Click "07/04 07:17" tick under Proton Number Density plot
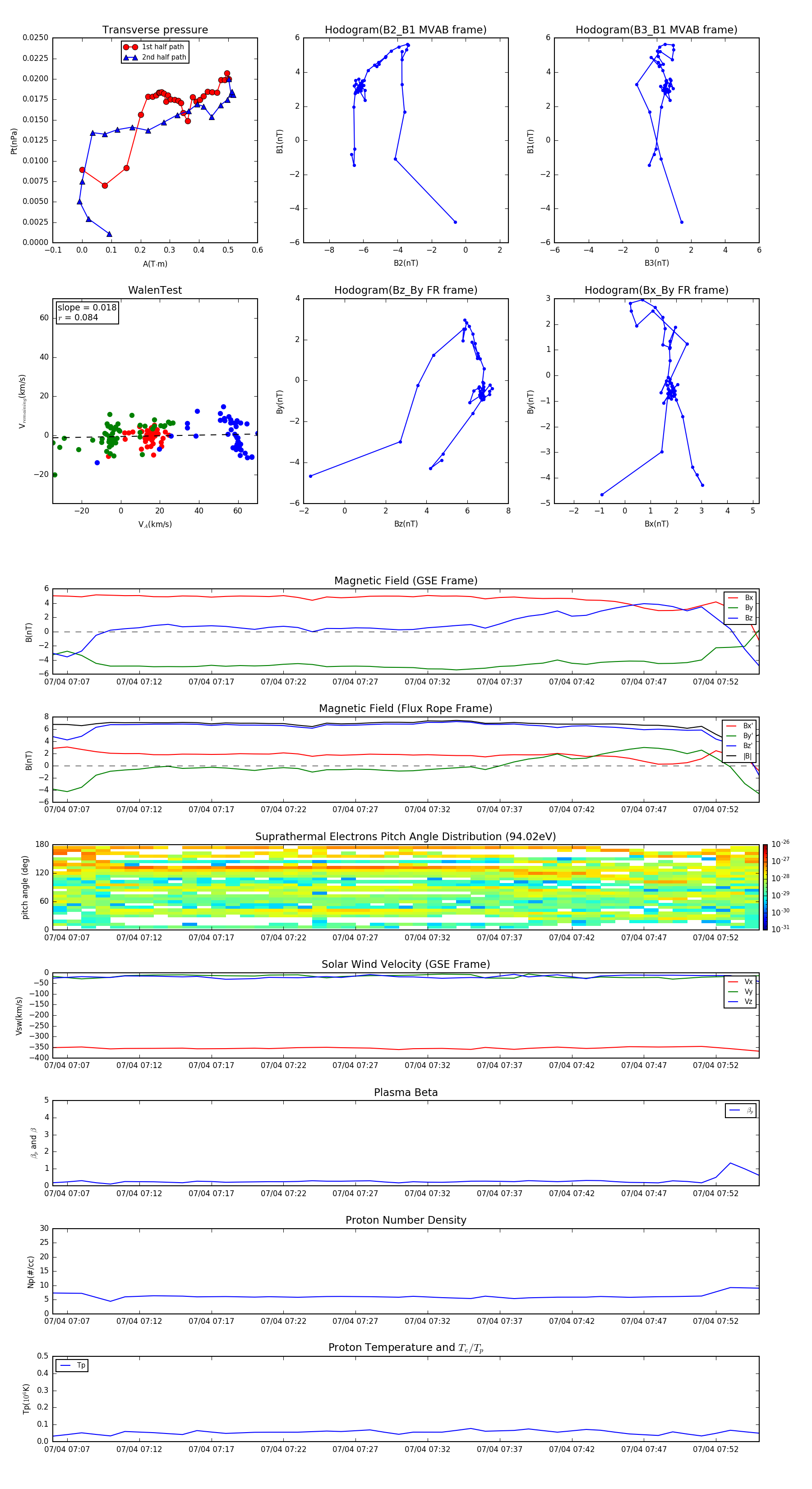Viewport: 812px width, 1489px height. [211, 1321]
